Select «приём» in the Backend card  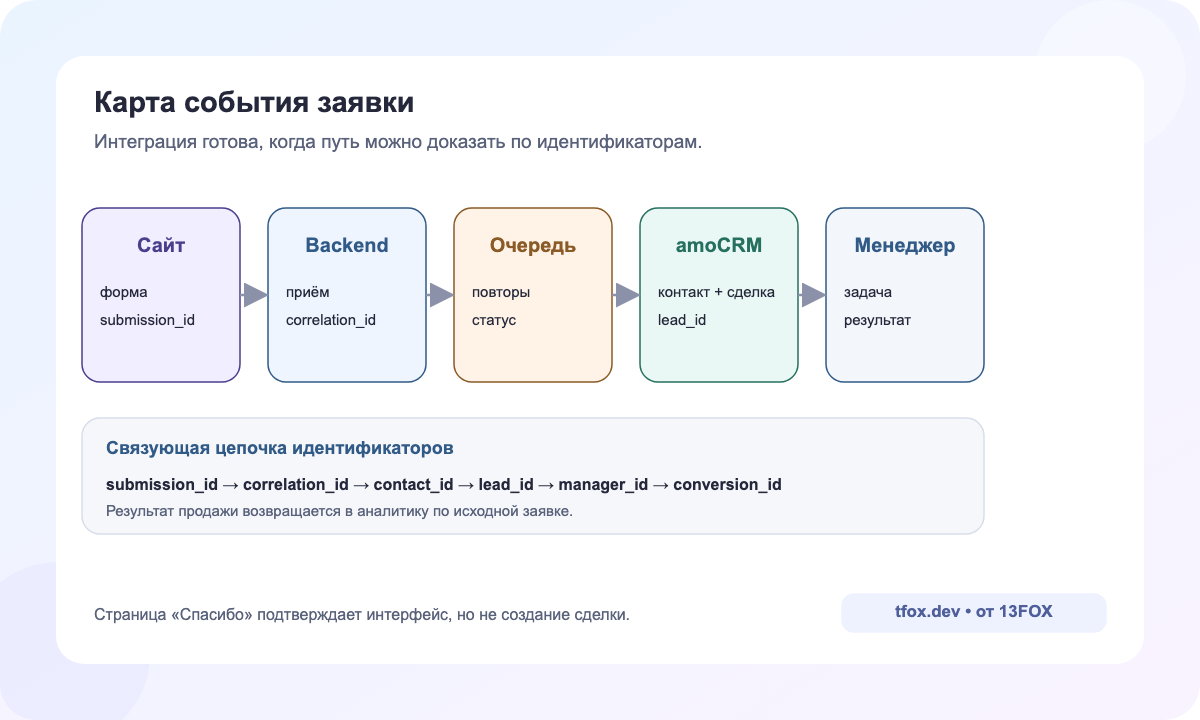point(308,292)
